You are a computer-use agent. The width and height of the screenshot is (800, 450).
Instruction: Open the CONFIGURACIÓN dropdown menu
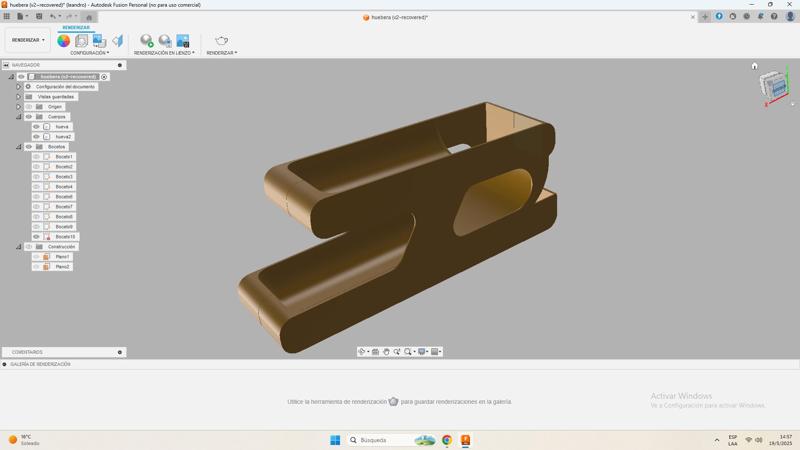90,53
